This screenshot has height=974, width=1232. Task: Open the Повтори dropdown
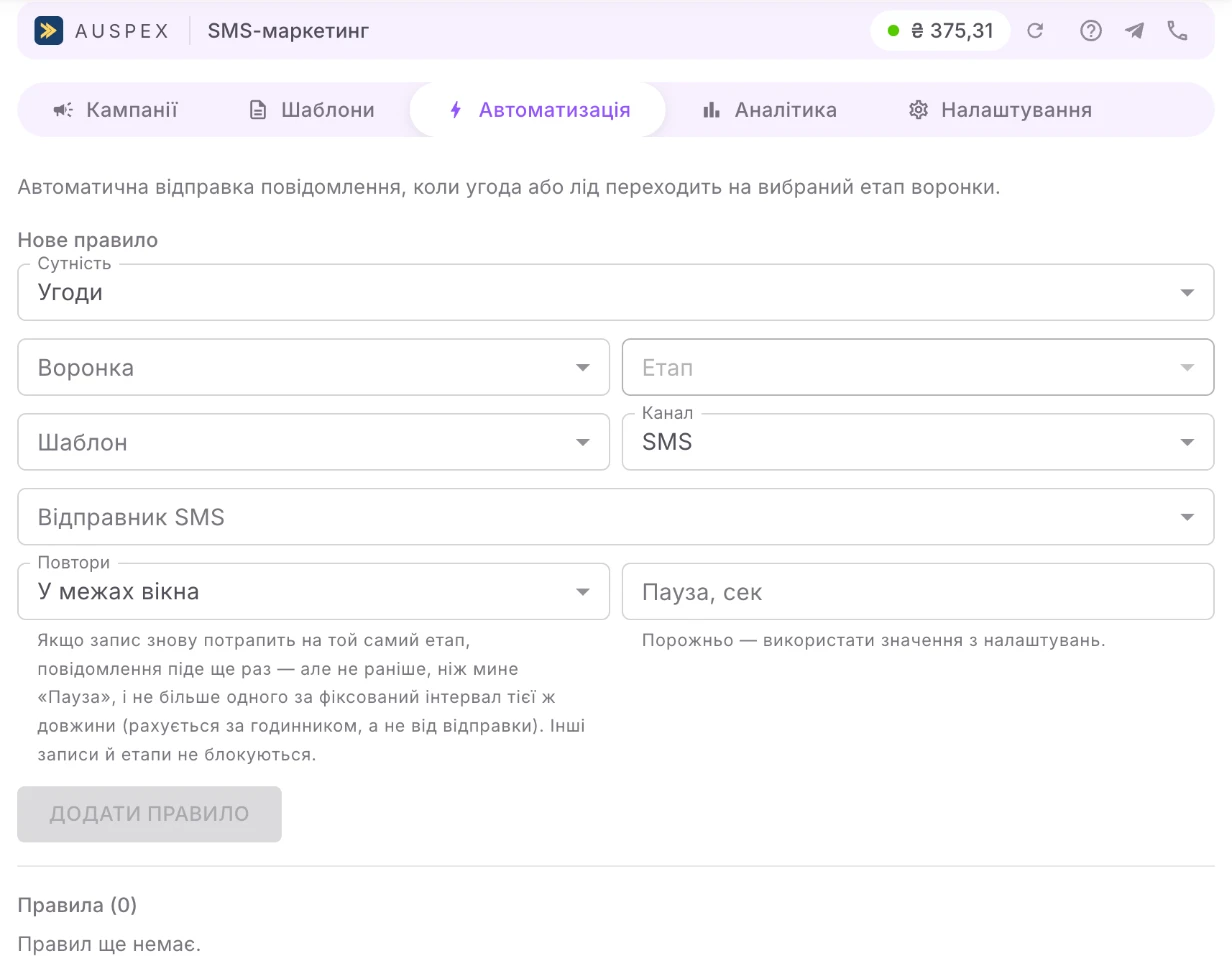(x=314, y=592)
